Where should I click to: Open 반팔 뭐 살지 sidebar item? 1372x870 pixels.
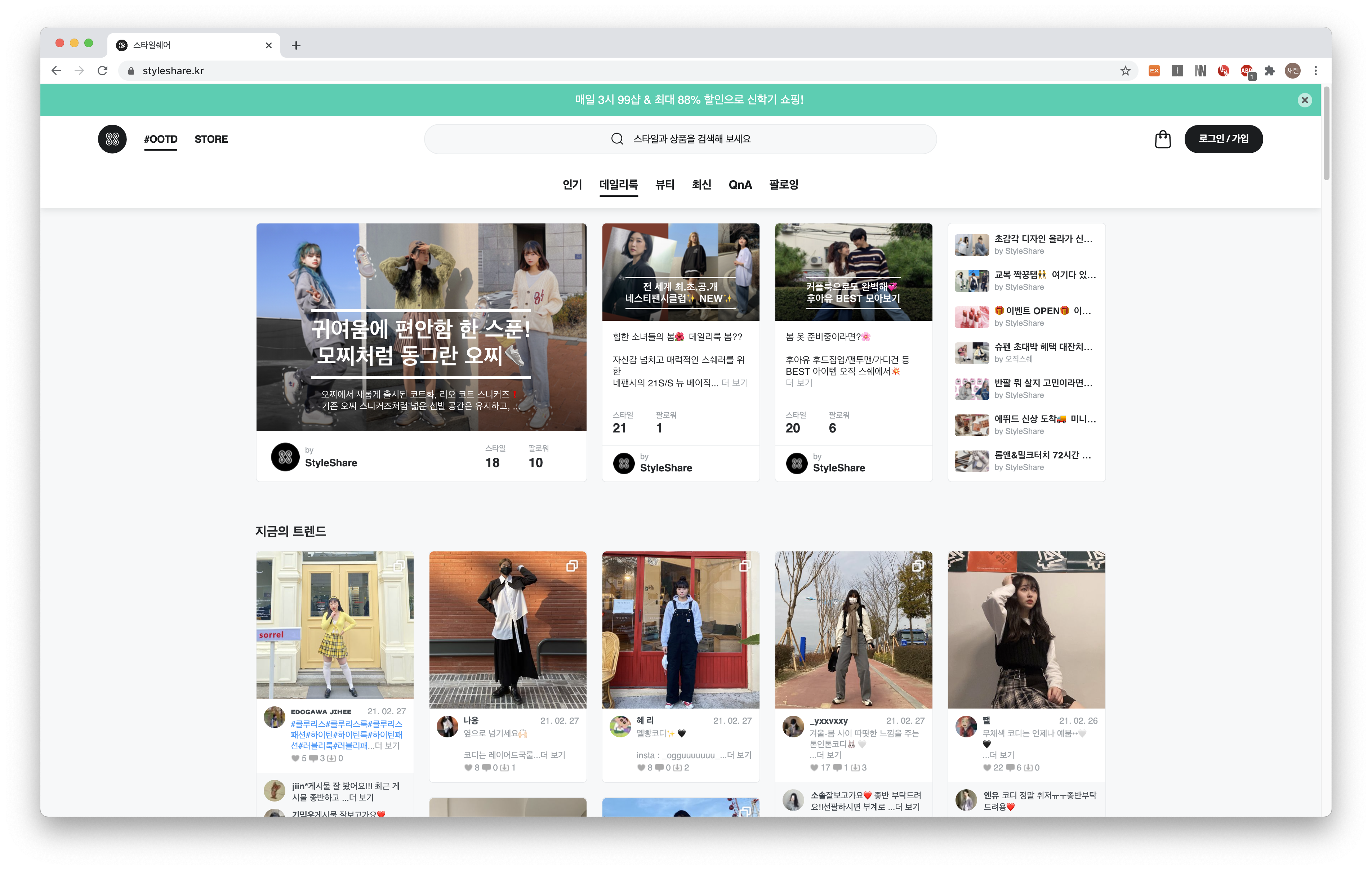1026,389
